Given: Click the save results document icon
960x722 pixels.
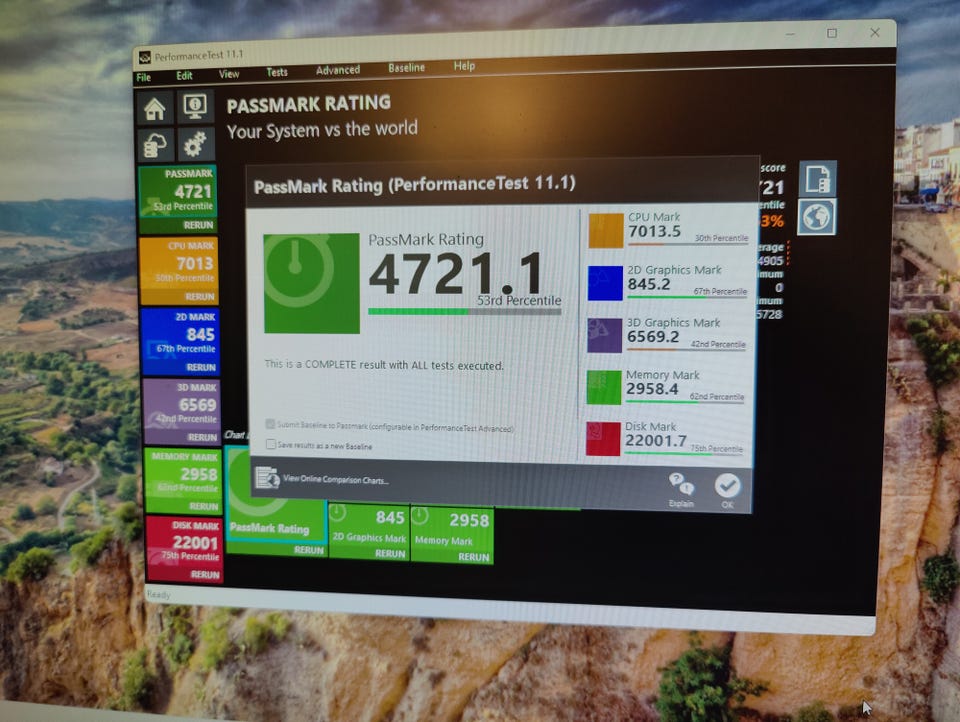Looking at the screenshot, I should (x=817, y=179).
